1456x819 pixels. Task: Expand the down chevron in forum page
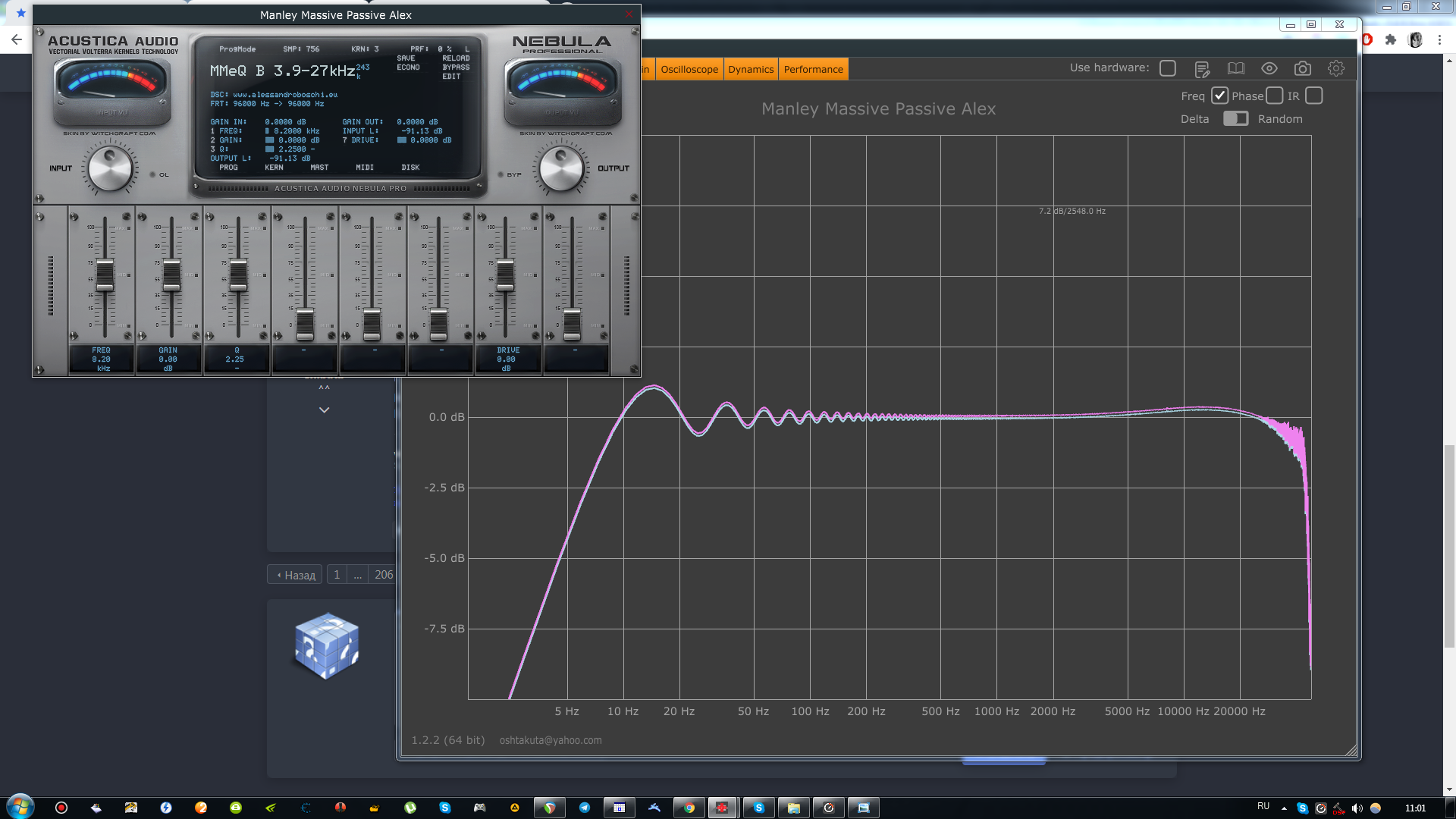point(324,410)
